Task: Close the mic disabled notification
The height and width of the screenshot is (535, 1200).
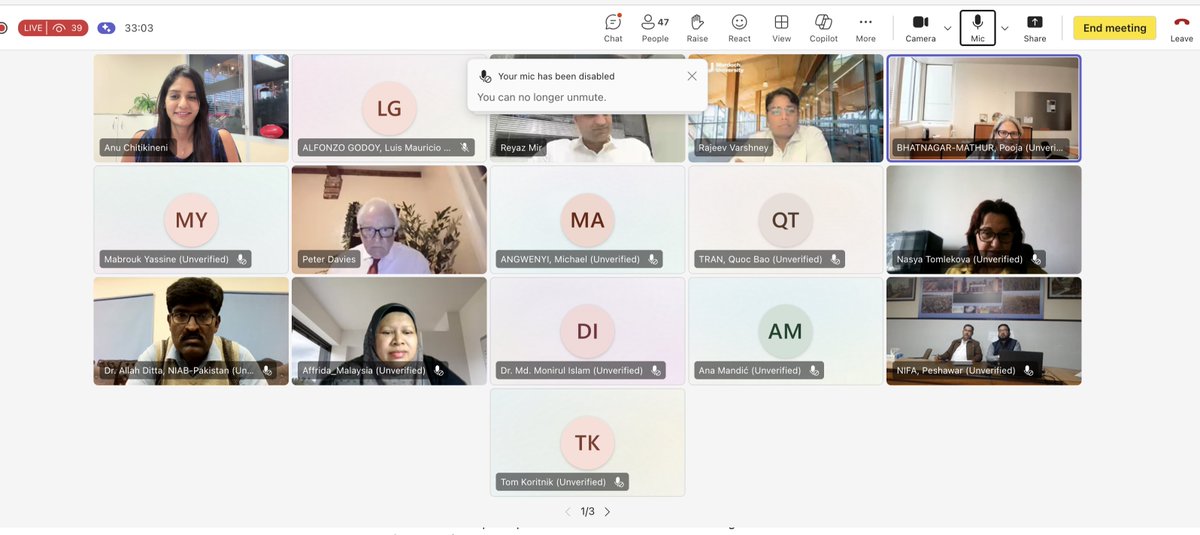Action: [x=692, y=76]
